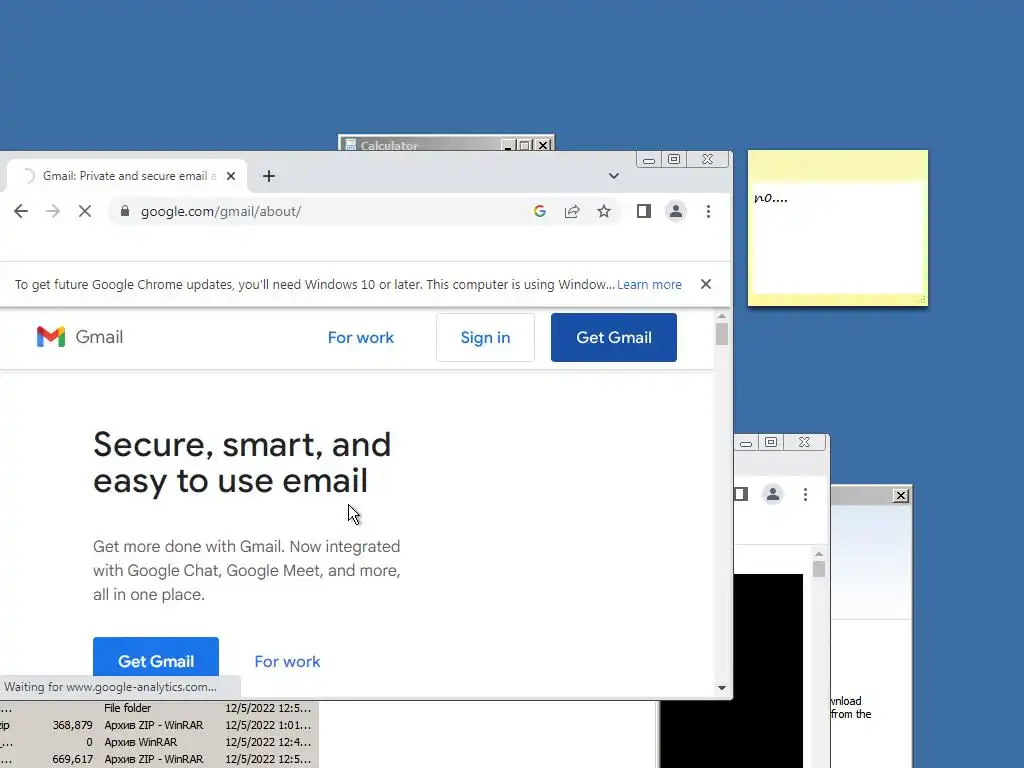Screen dimensions: 1024x768
Task: View site info via the padlock icon
Action: click(125, 211)
